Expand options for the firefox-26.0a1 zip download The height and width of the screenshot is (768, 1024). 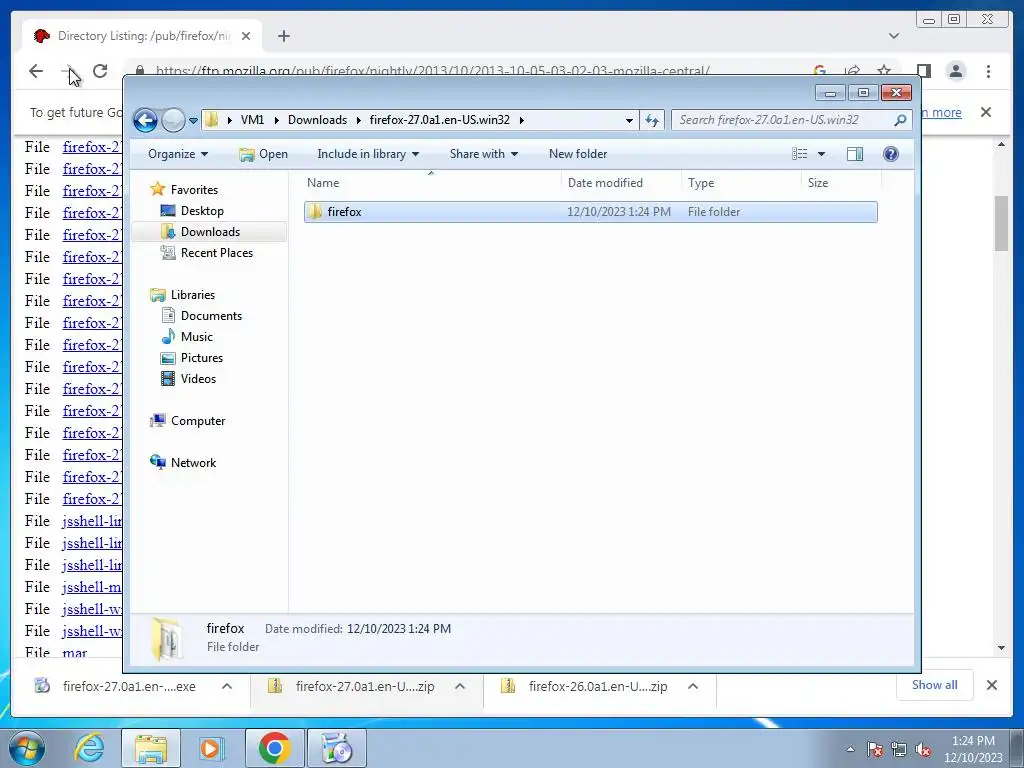tap(693, 686)
